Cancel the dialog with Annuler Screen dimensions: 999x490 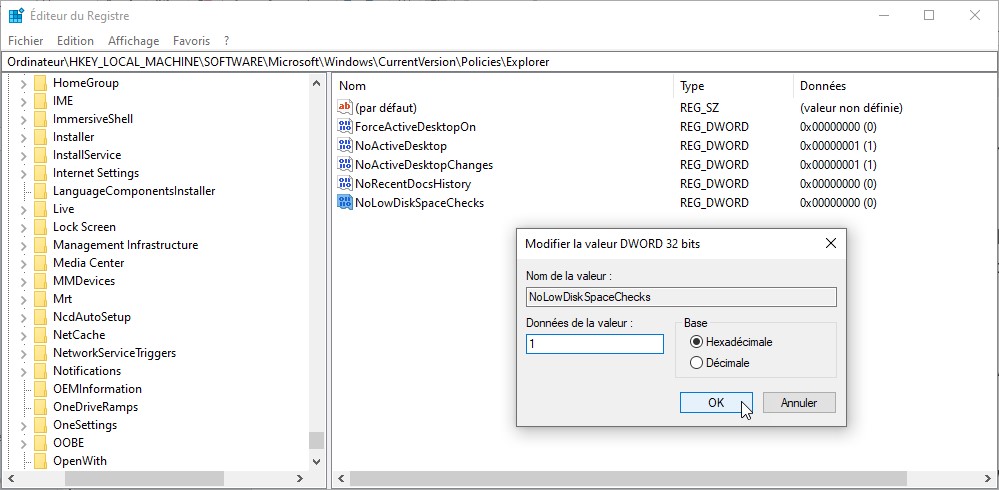click(799, 403)
